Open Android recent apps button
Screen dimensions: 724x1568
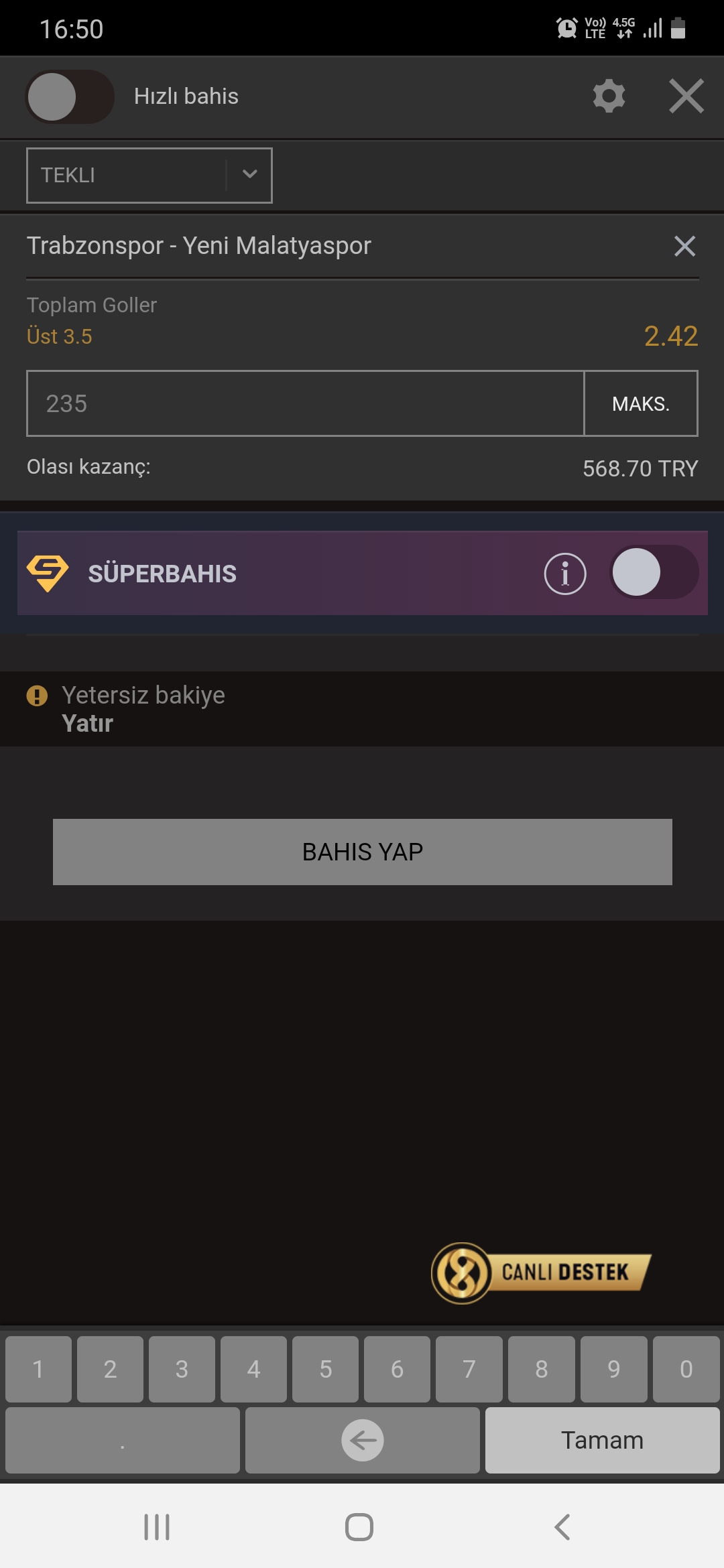pyautogui.click(x=157, y=1527)
